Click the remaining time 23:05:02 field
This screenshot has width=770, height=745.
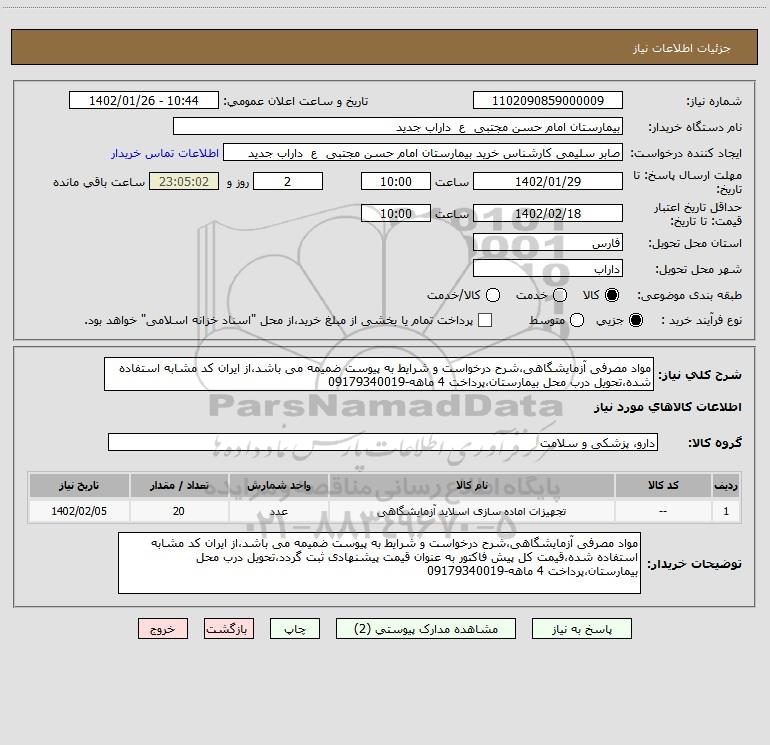pyautogui.click(x=184, y=181)
